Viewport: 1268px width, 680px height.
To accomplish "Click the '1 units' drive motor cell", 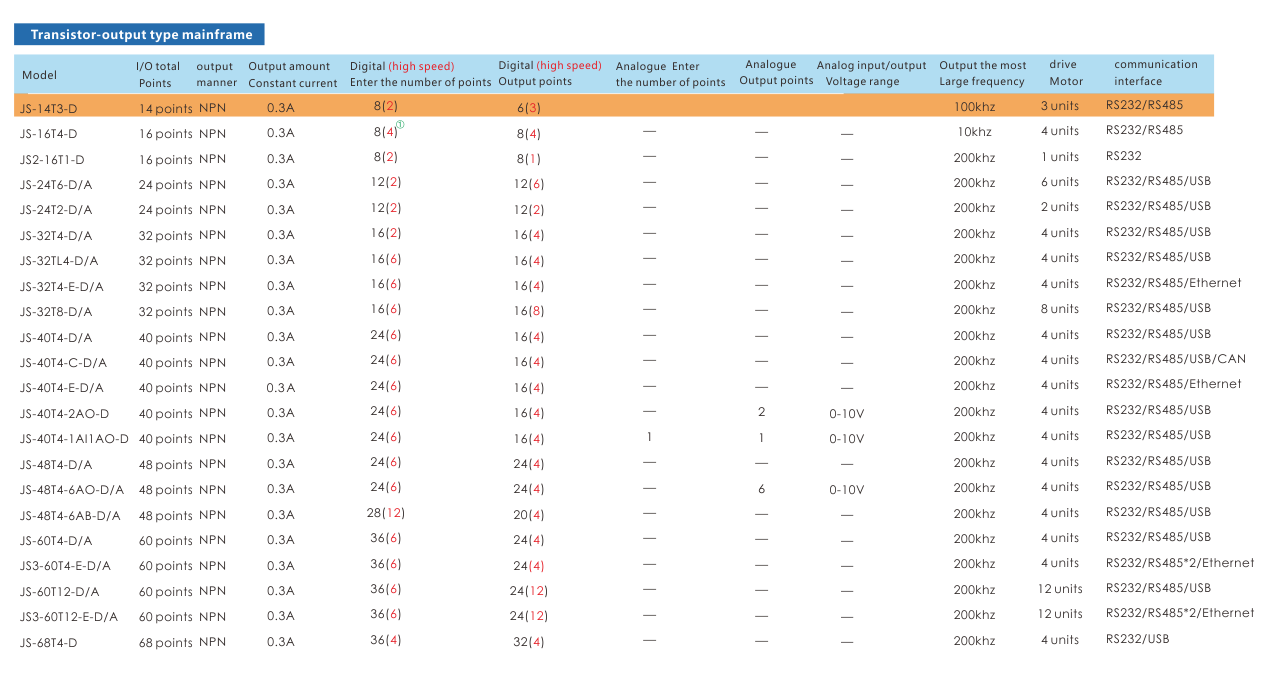I will coord(1060,157).
